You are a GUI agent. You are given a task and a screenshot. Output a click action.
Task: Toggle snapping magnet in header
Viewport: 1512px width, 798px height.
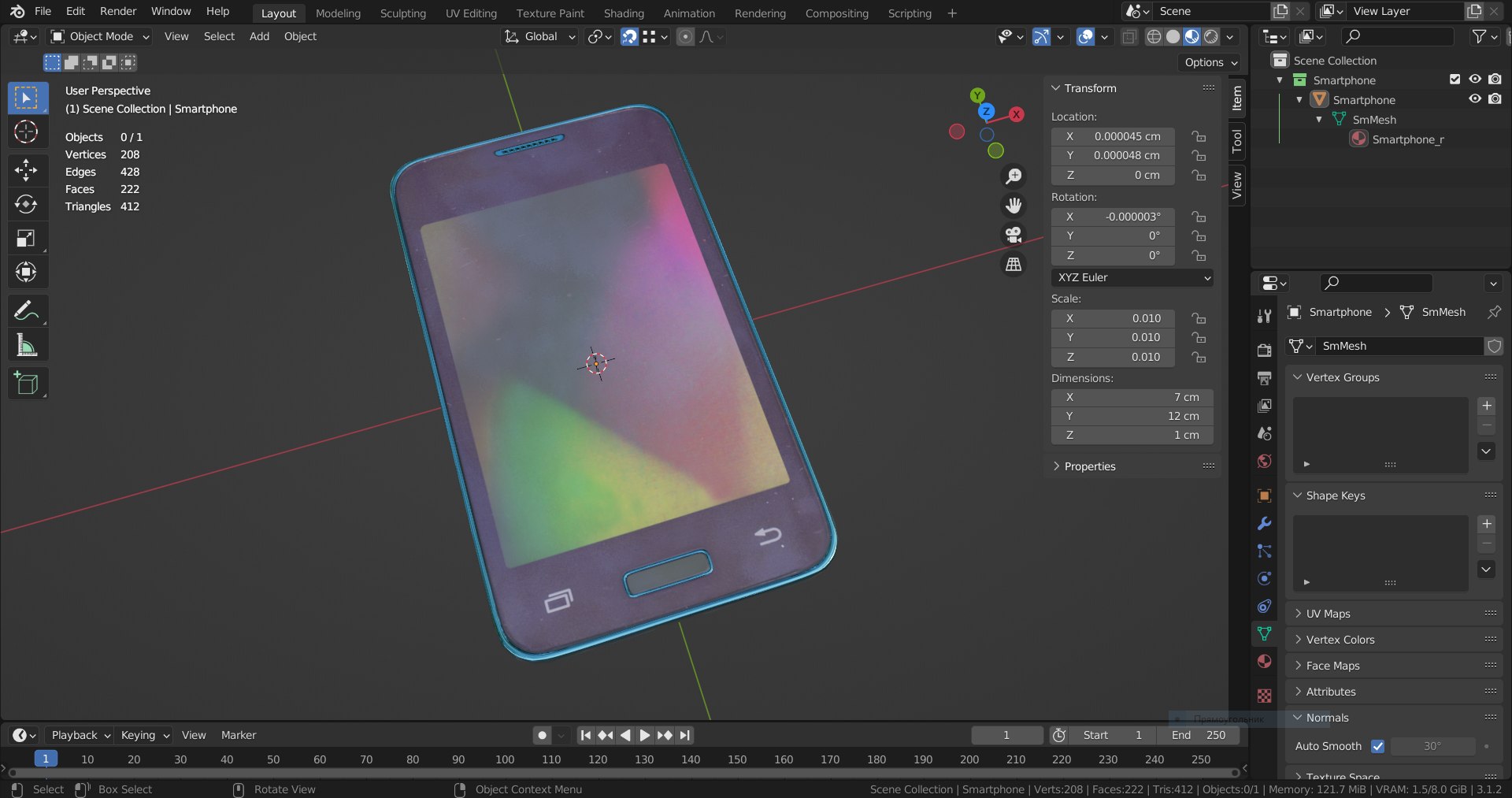point(629,36)
